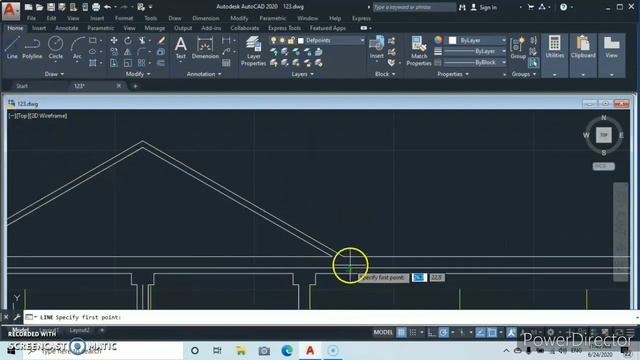Expand the Properties panel
Viewport: 640px width, 360px height.
point(453,74)
